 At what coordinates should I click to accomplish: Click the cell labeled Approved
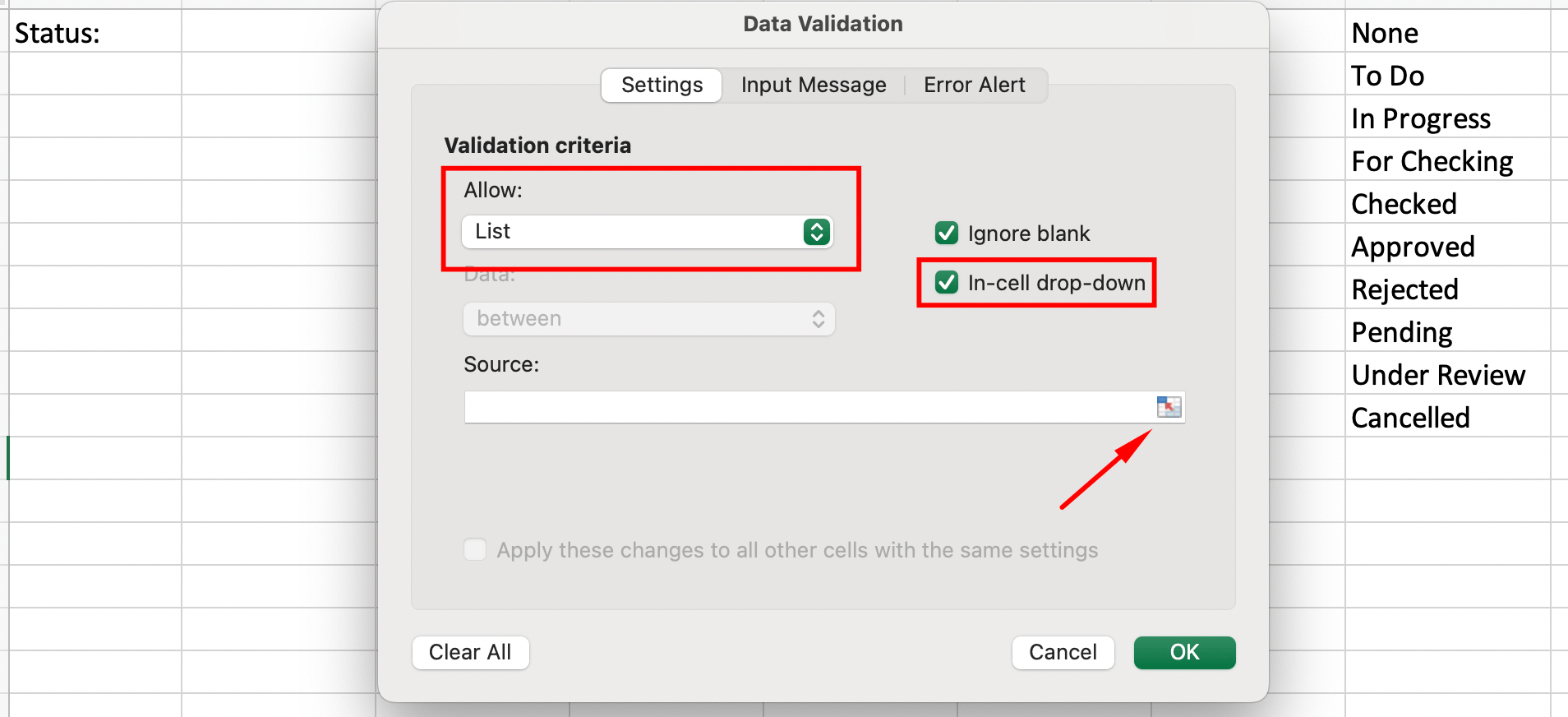coord(1446,247)
